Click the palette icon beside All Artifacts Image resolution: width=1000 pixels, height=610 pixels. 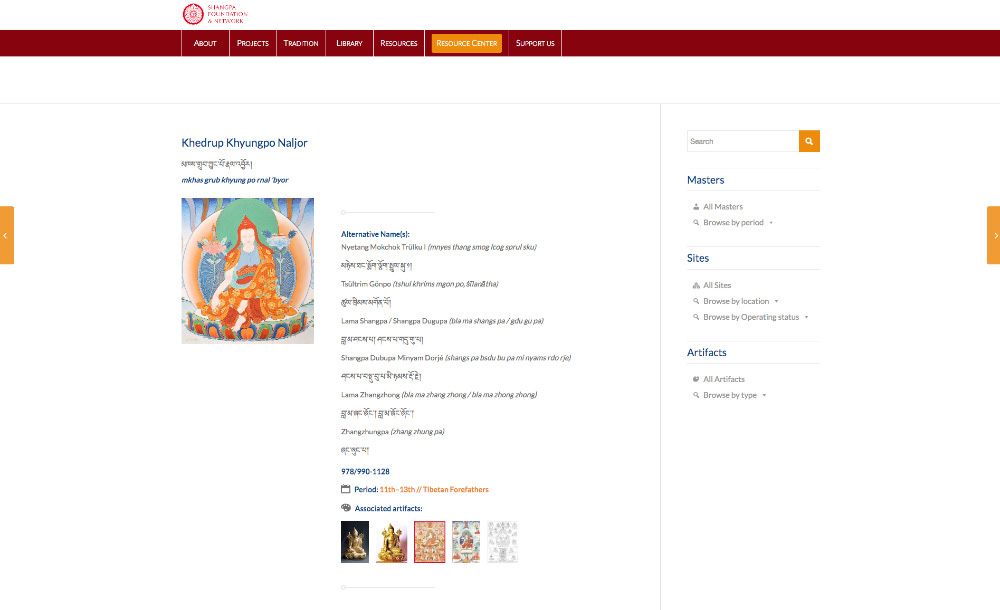[696, 379]
